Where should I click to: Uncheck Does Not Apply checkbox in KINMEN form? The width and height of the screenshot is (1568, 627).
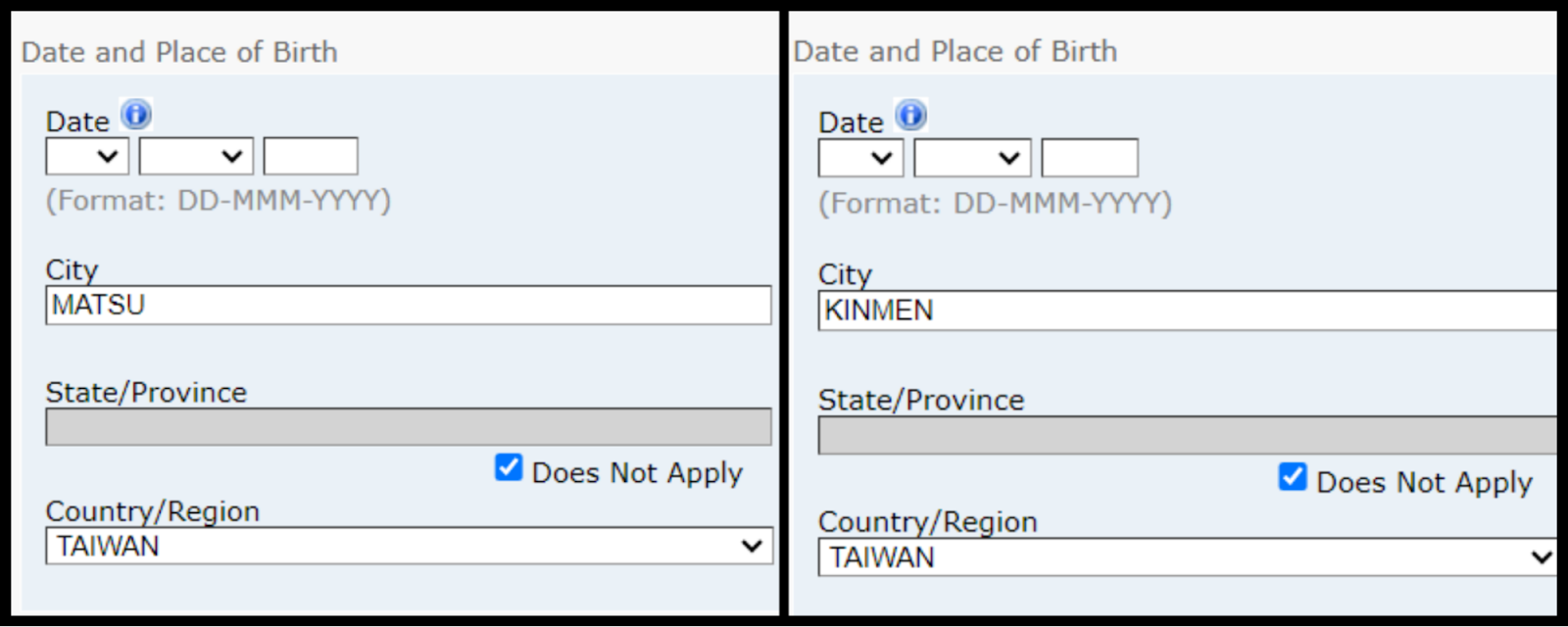pyautogui.click(x=1293, y=477)
